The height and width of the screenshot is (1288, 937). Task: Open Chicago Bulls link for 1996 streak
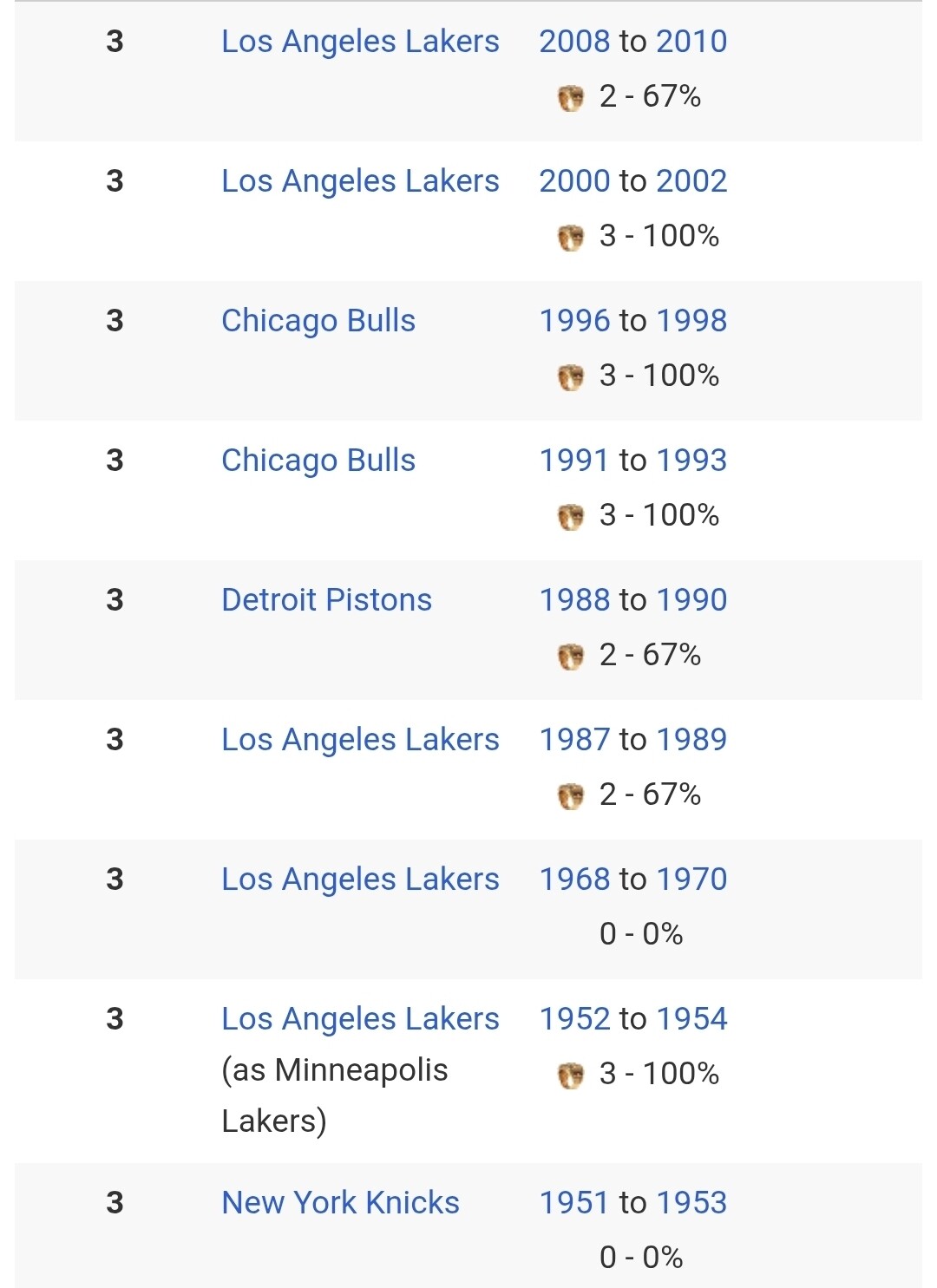point(318,321)
